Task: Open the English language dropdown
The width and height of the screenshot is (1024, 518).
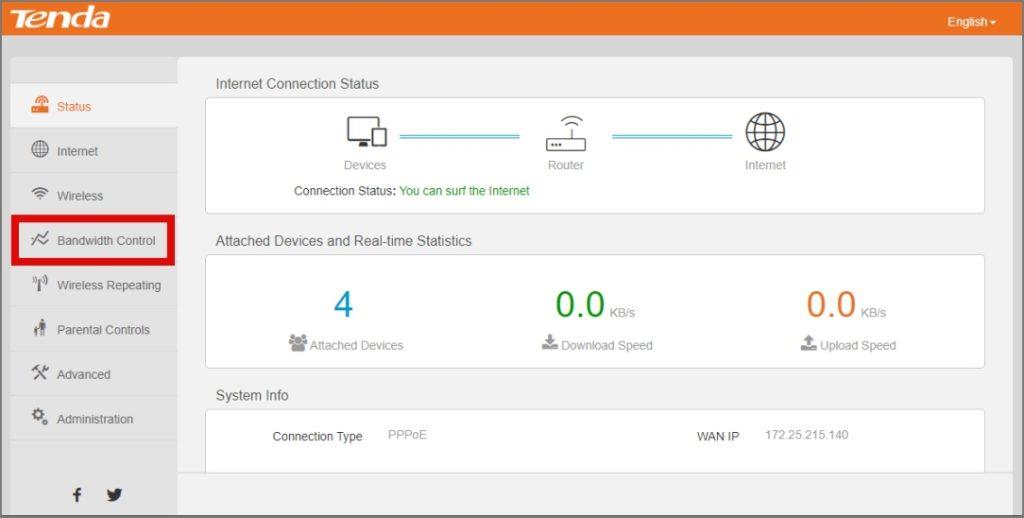Action: point(972,22)
